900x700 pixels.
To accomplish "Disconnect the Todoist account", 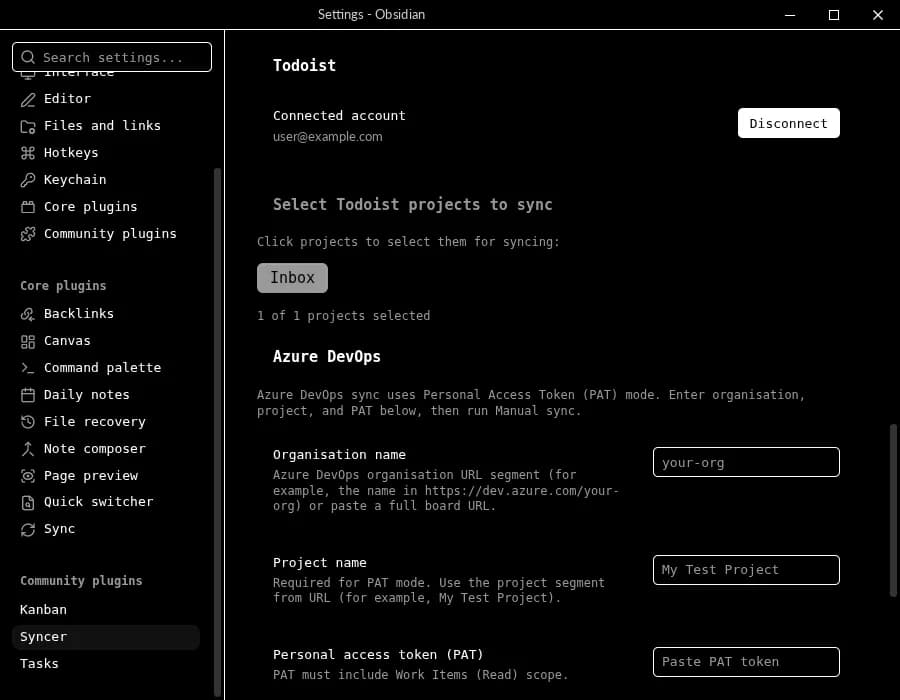I will tap(789, 123).
